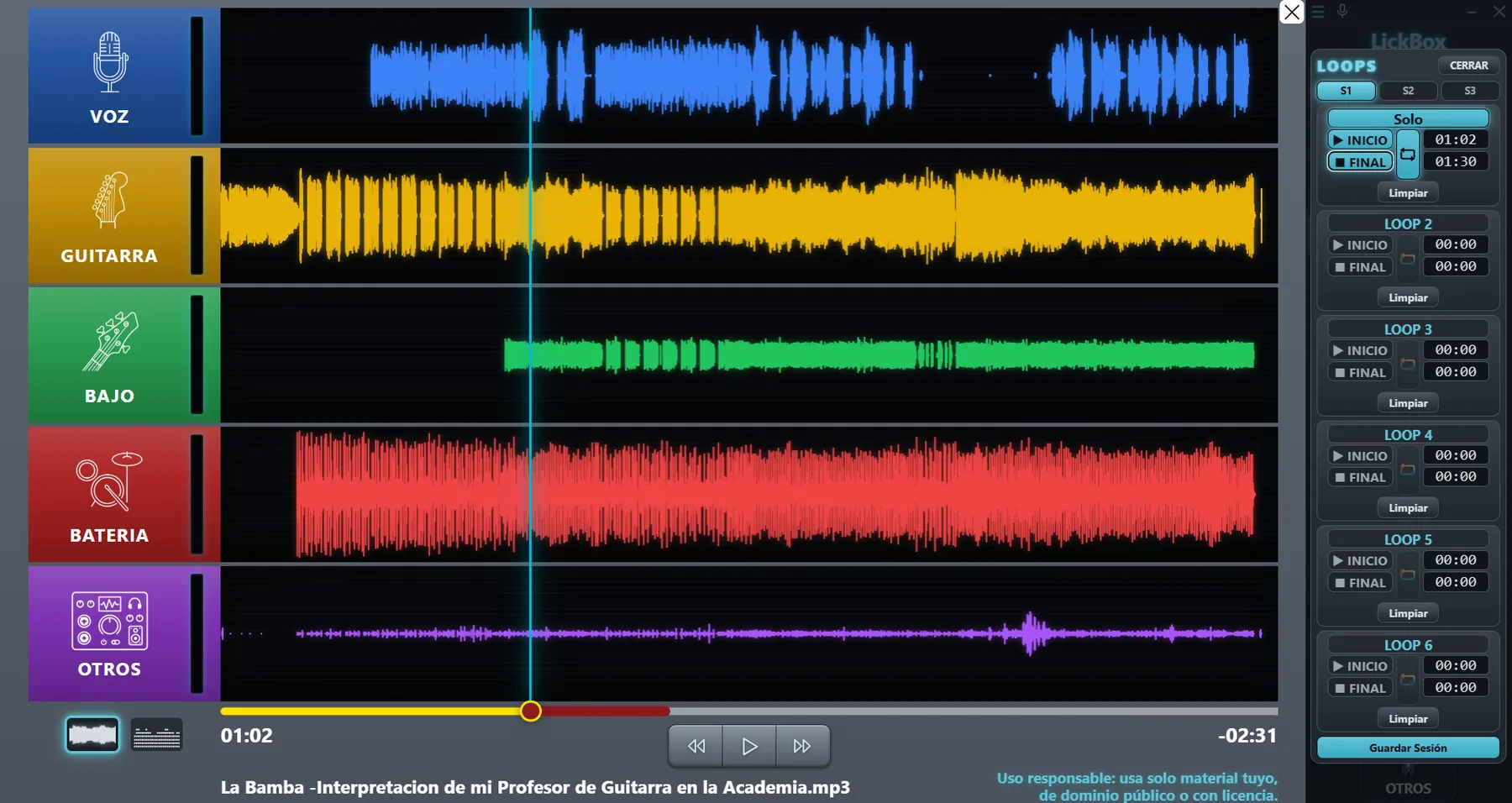Set INICIO point for Solo loop
Screen dimensions: 1512x803
pos(1360,140)
